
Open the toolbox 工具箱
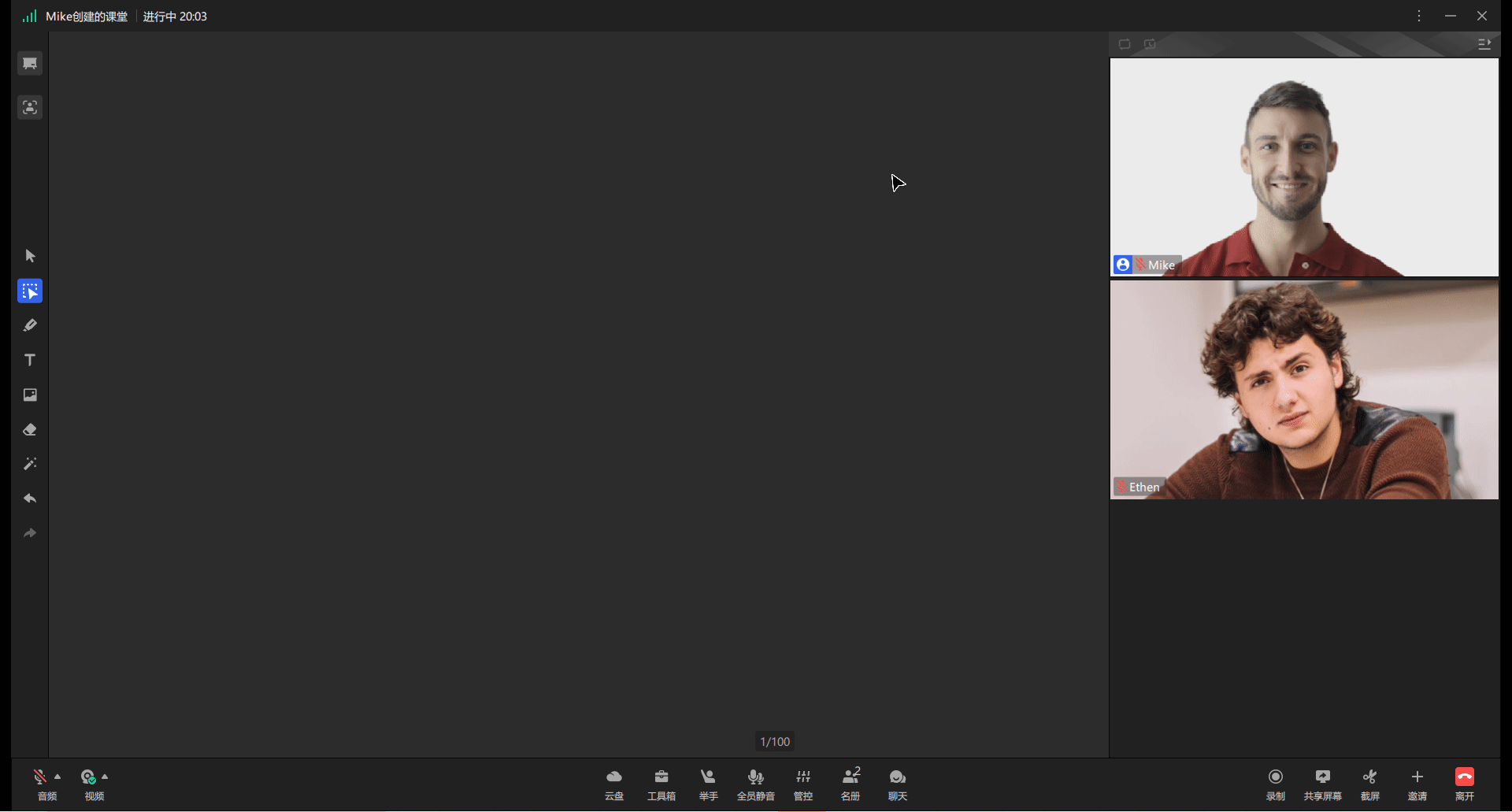[661, 784]
